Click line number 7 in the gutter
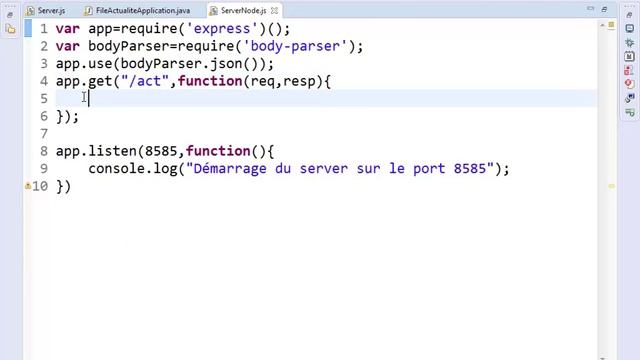This screenshot has width=640, height=360. pyautogui.click(x=44, y=134)
